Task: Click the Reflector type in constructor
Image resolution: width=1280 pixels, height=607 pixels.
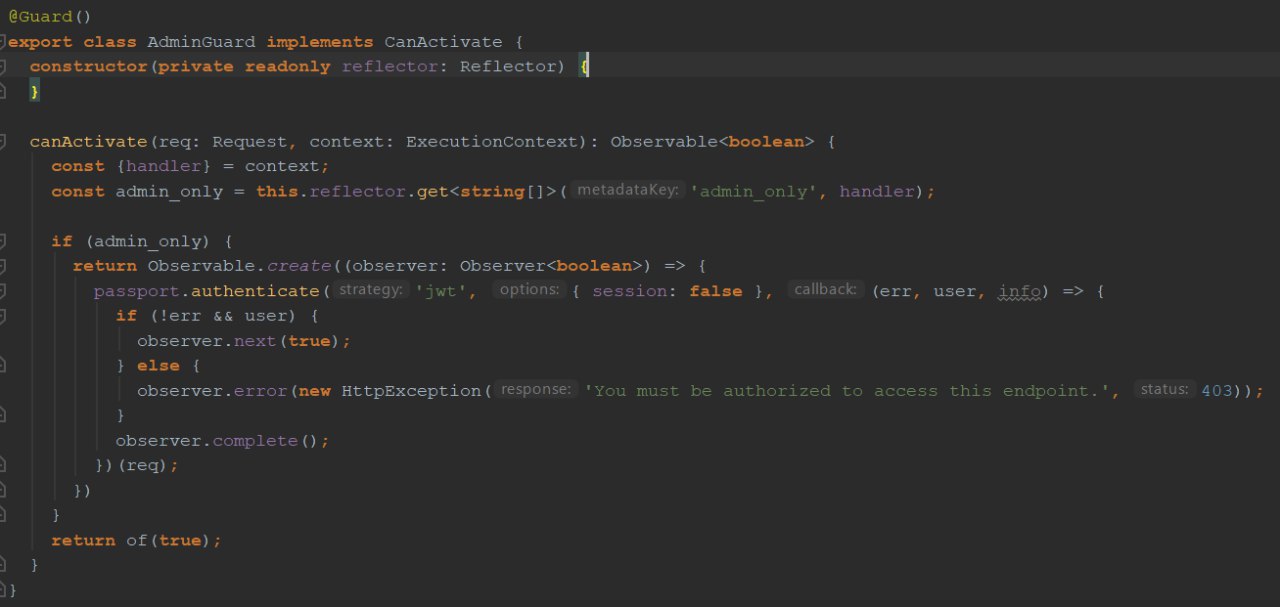Action: [x=508, y=66]
